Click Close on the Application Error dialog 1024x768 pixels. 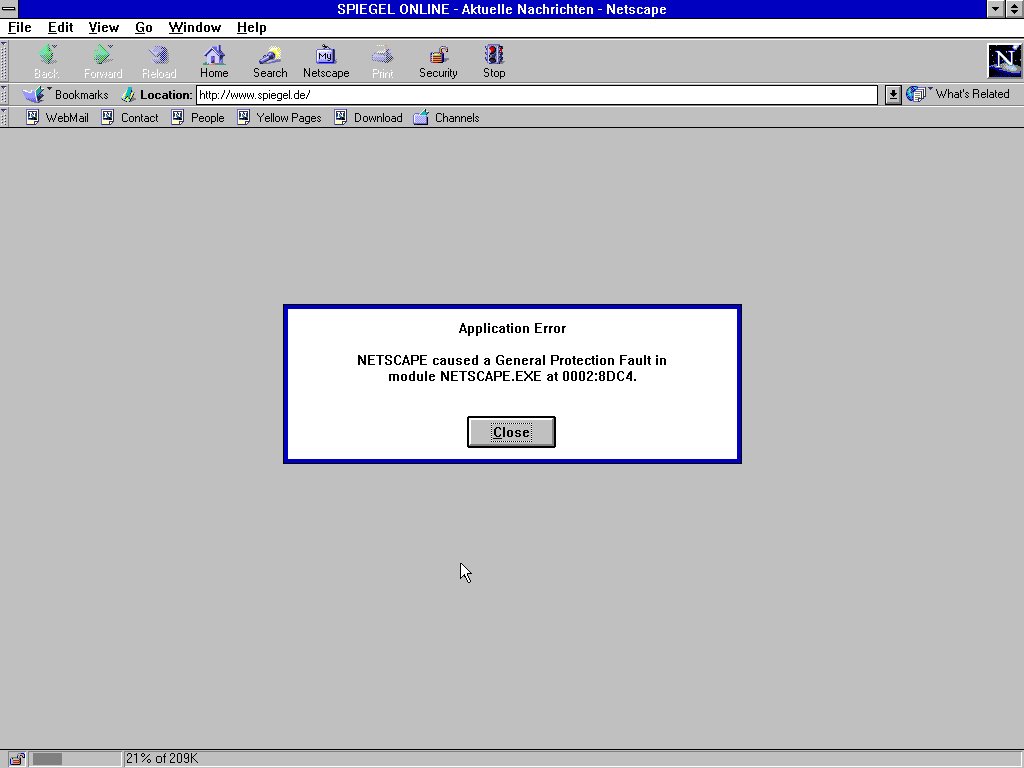[511, 432]
